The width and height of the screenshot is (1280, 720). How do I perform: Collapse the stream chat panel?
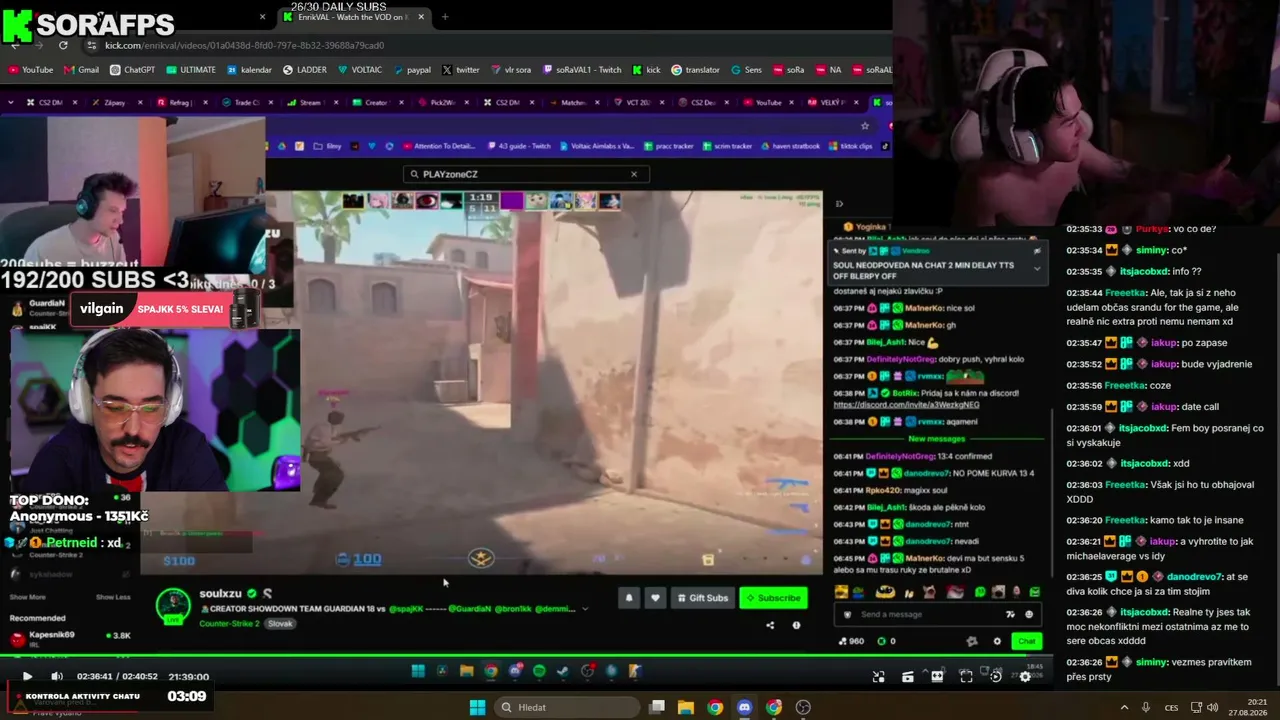839,204
